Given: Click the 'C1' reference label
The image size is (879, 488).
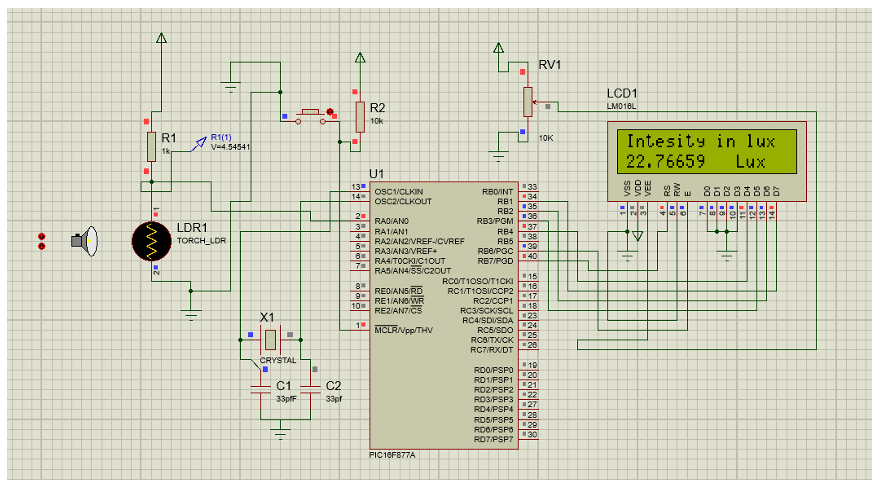Looking at the screenshot, I should [x=284, y=386].
